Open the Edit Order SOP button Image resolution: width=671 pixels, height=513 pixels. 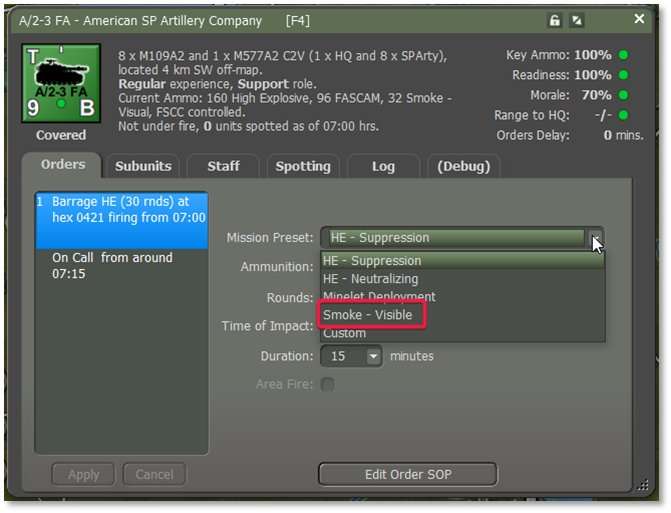tap(408, 474)
